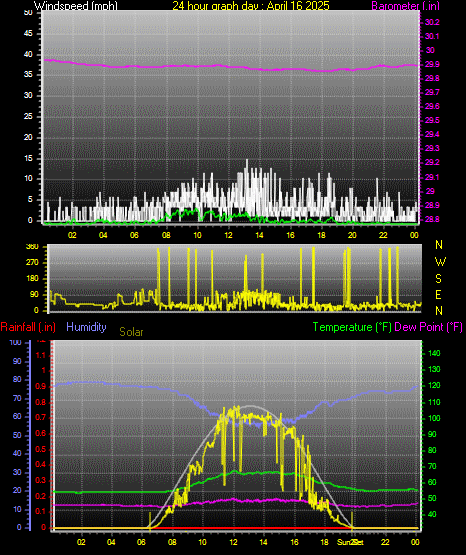Image resolution: width=466 pixels, height=555 pixels.
Task: Click the 50 humidity scale value
Action: tap(17, 435)
